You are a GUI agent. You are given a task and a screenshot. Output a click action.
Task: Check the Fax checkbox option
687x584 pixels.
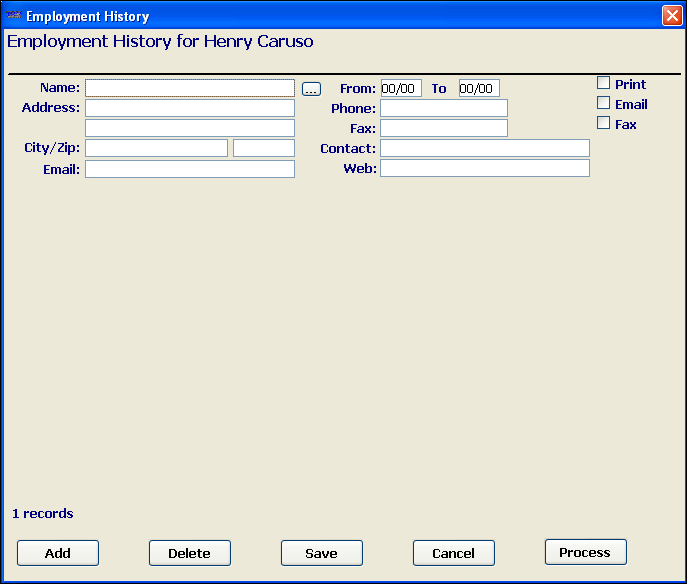(x=603, y=123)
